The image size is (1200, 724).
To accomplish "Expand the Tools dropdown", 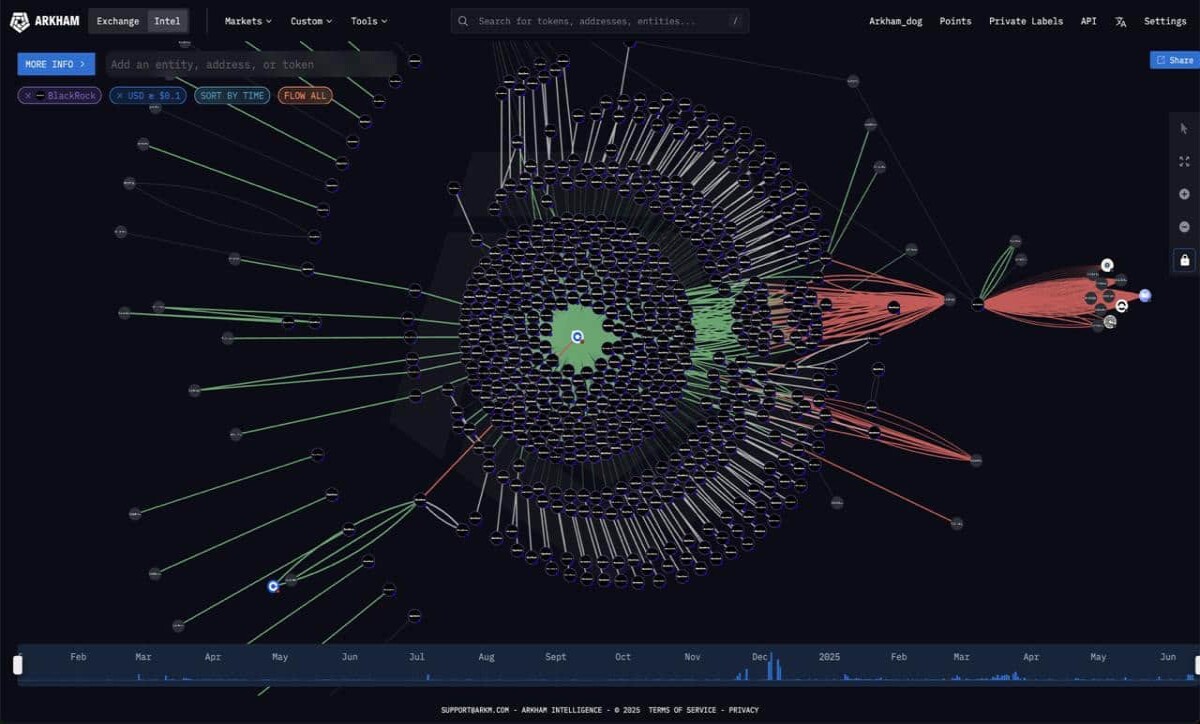I will pyautogui.click(x=369, y=21).
